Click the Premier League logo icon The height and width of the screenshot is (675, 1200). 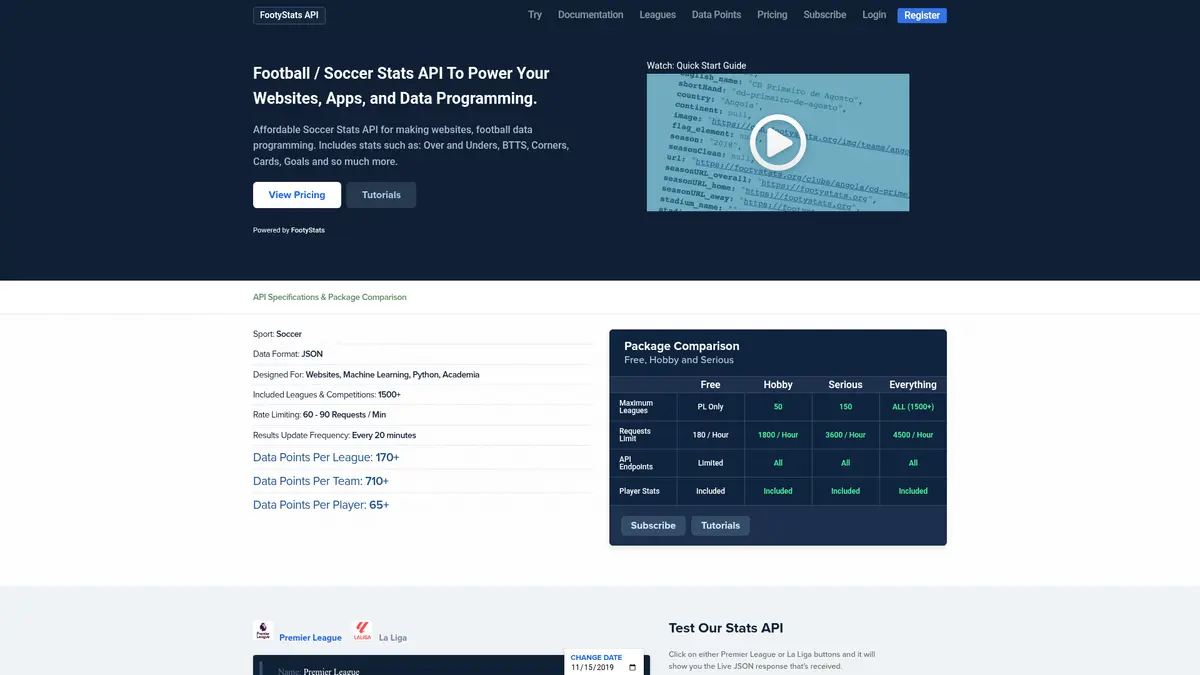pyautogui.click(x=263, y=632)
